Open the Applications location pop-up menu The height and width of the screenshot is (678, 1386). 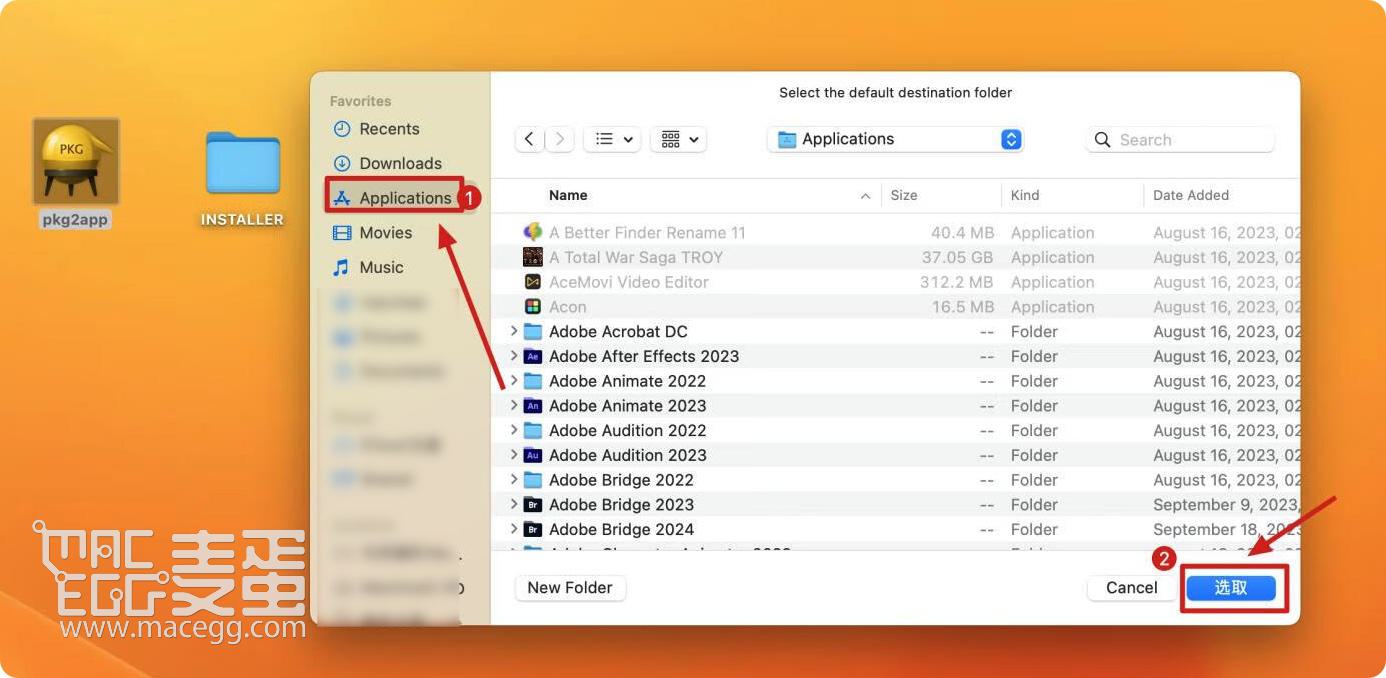(896, 139)
